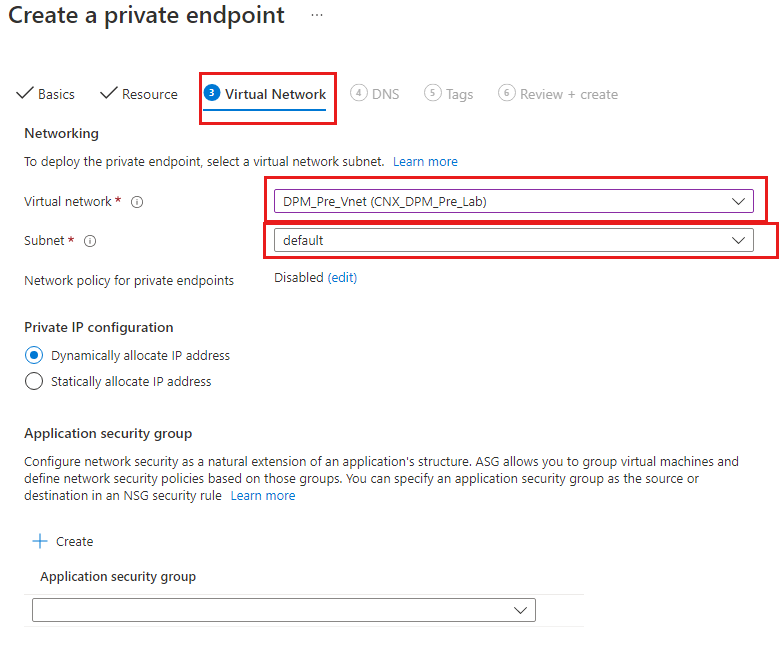Click the step 4 circle icon for DNS
Screen dimensions: 781x651
tap(359, 93)
